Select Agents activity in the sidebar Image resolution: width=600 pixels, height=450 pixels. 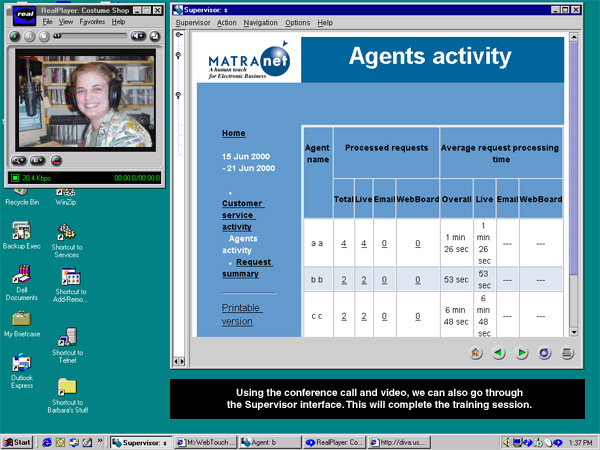[x=240, y=245]
